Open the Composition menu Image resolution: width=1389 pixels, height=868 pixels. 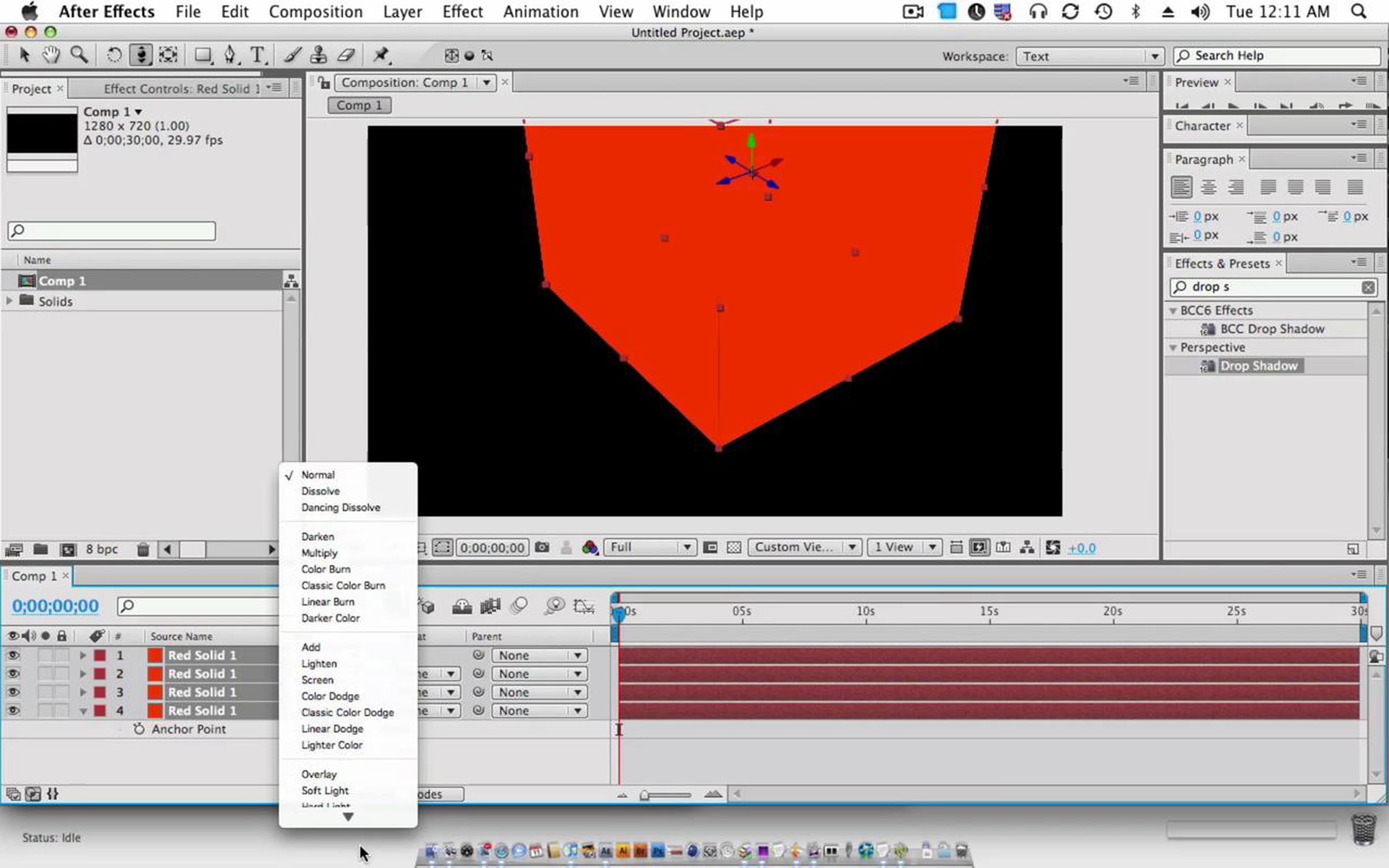tap(315, 12)
